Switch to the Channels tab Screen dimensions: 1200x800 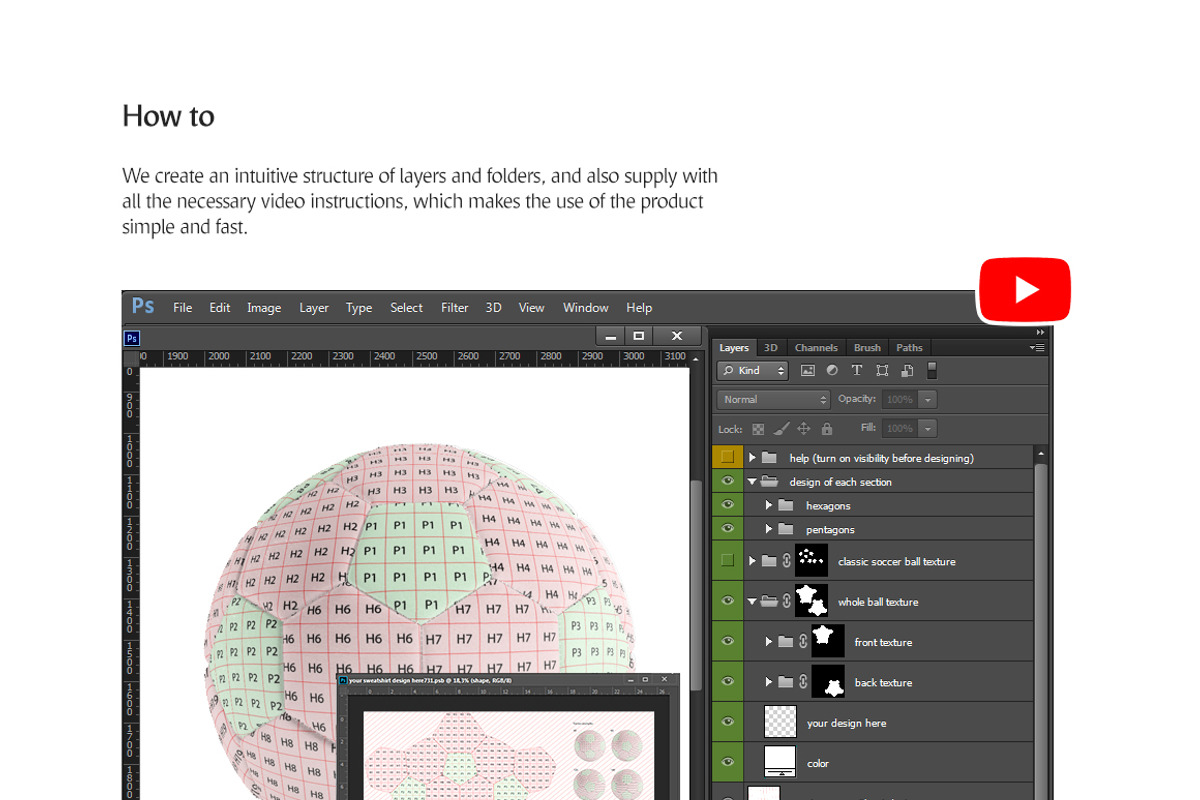816,348
